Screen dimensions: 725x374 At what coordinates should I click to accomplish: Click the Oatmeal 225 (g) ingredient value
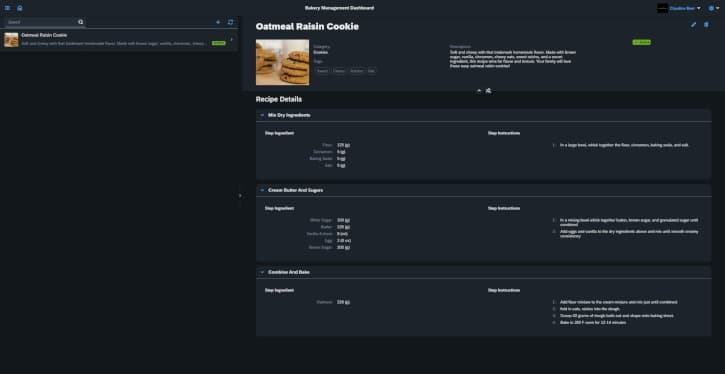pos(343,302)
